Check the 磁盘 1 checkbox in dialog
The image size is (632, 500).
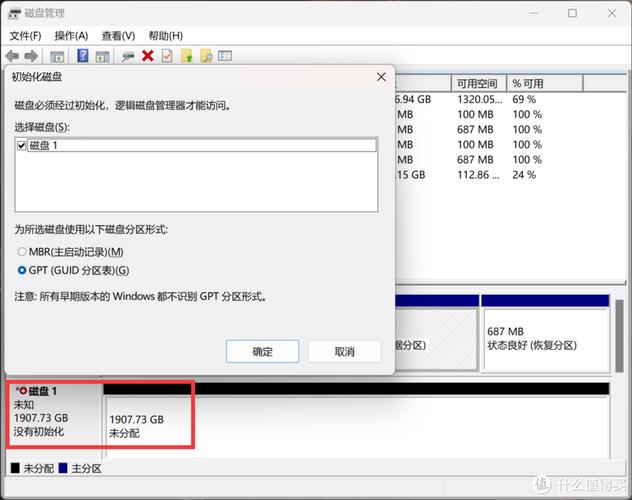[22, 145]
